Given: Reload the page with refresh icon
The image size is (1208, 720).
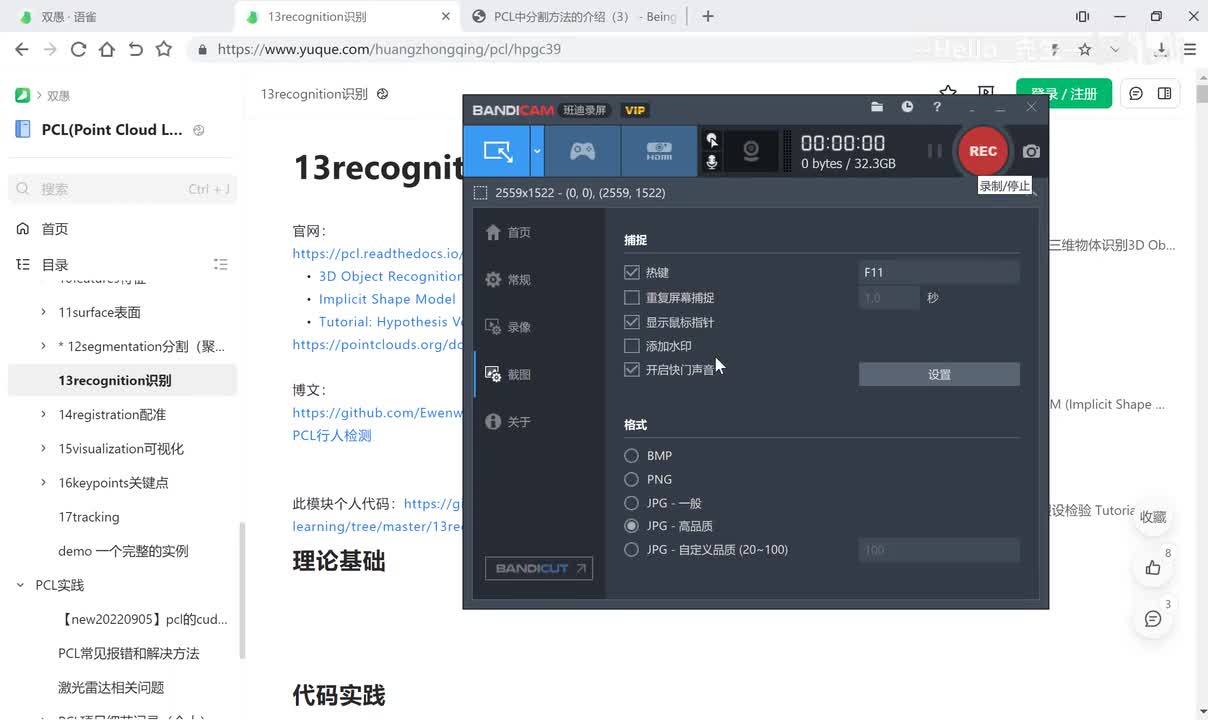Looking at the screenshot, I should click(78, 49).
